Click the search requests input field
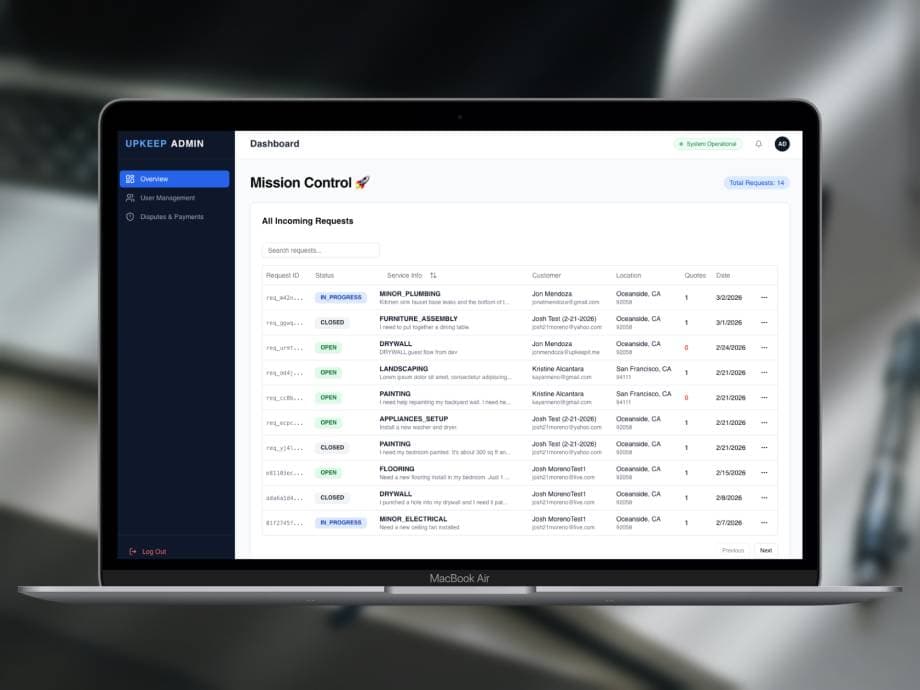Image resolution: width=920 pixels, height=690 pixels. pos(320,249)
